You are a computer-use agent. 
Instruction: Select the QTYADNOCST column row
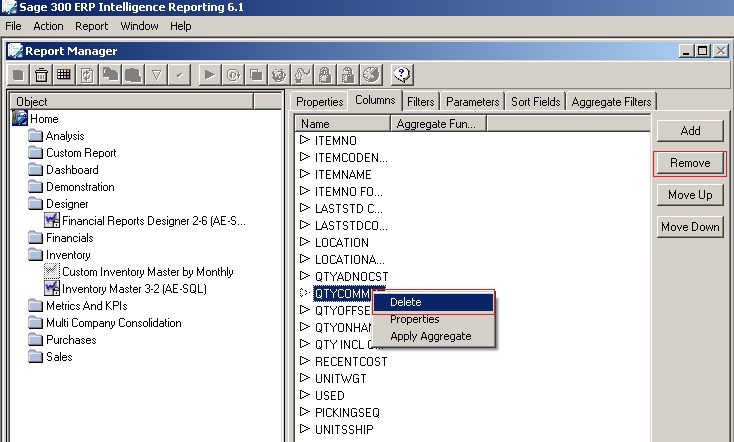click(x=352, y=276)
